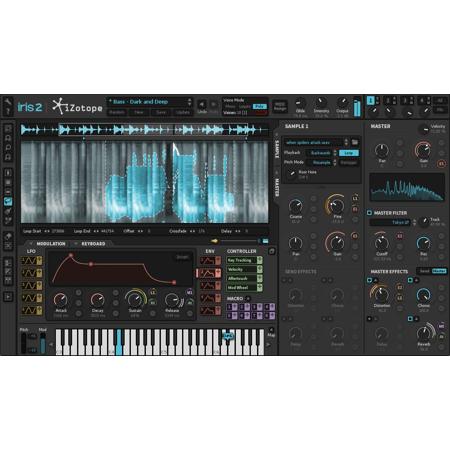
Task: Click the Root Note knob
Action: click(x=292, y=174)
